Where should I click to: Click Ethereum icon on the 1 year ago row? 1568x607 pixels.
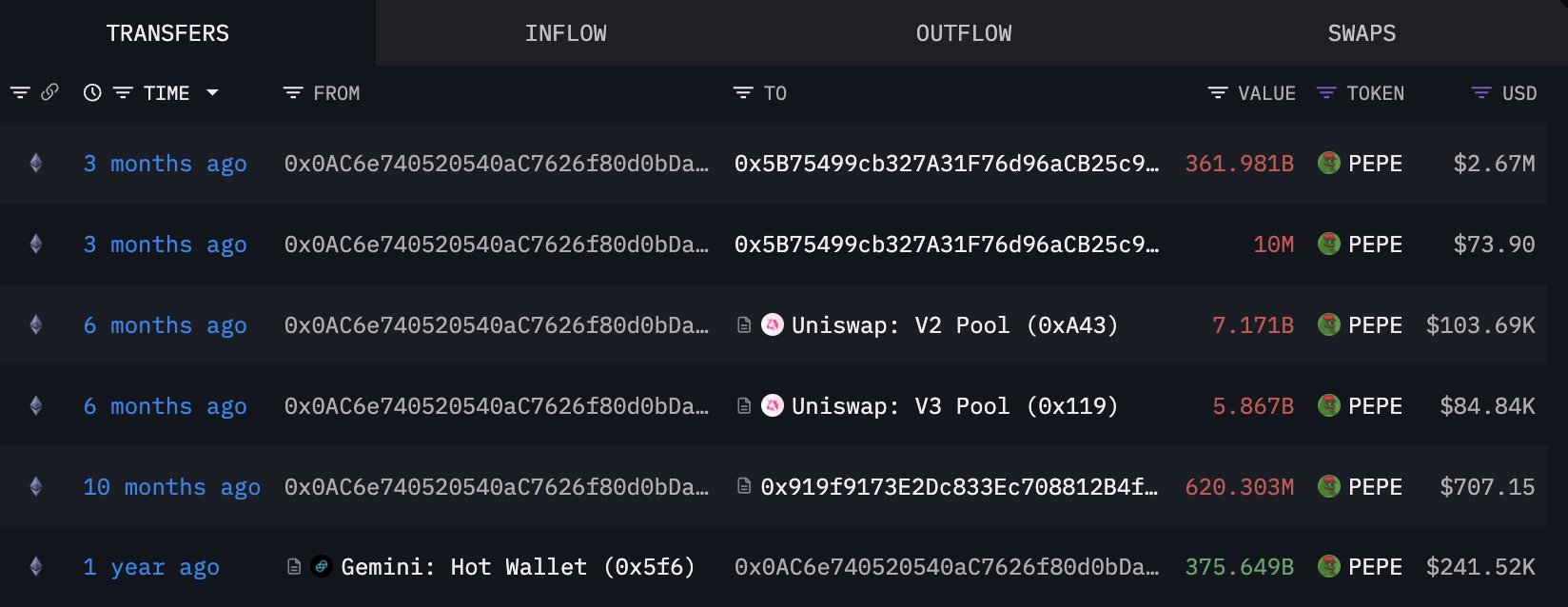pyautogui.click(x=36, y=567)
